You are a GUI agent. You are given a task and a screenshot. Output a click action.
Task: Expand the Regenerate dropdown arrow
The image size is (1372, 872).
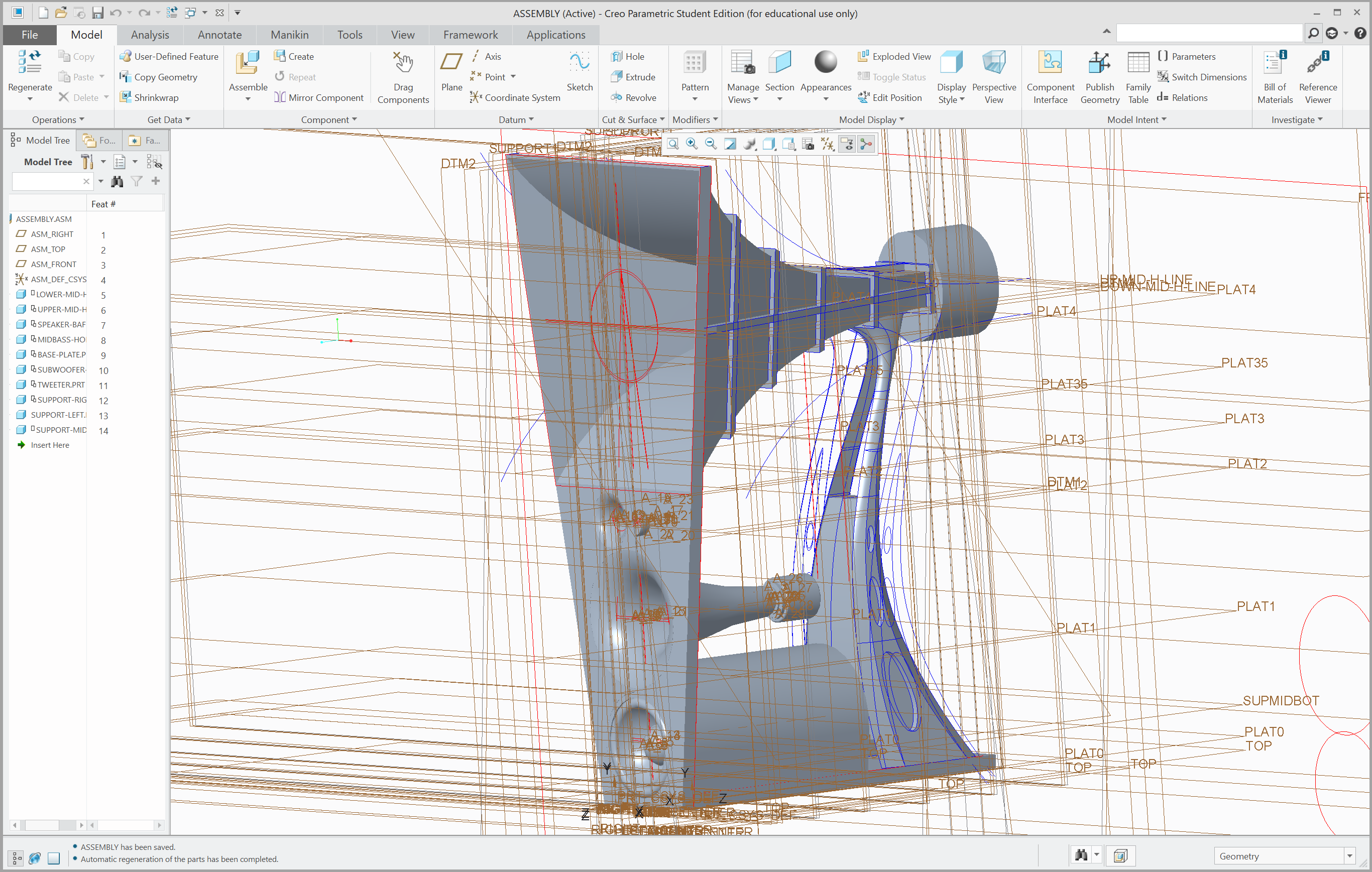[x=30, y=100]
